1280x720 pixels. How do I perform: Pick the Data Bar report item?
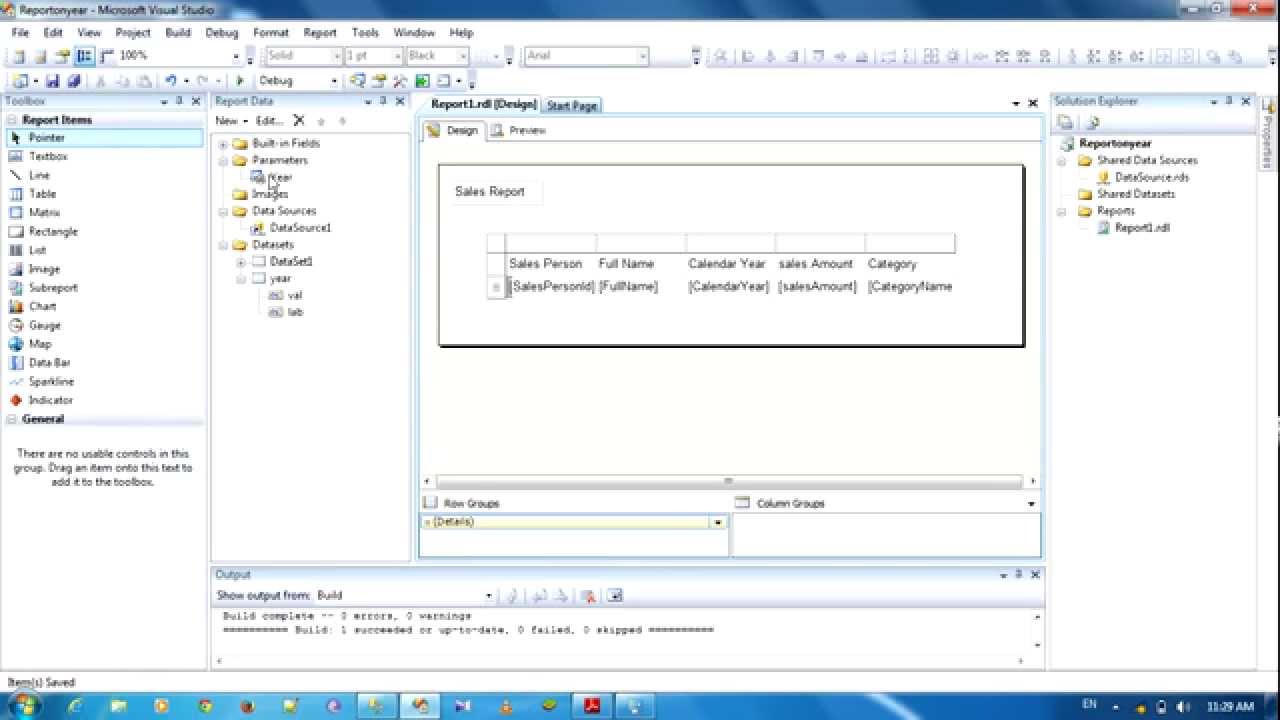[x=49, y=362]
